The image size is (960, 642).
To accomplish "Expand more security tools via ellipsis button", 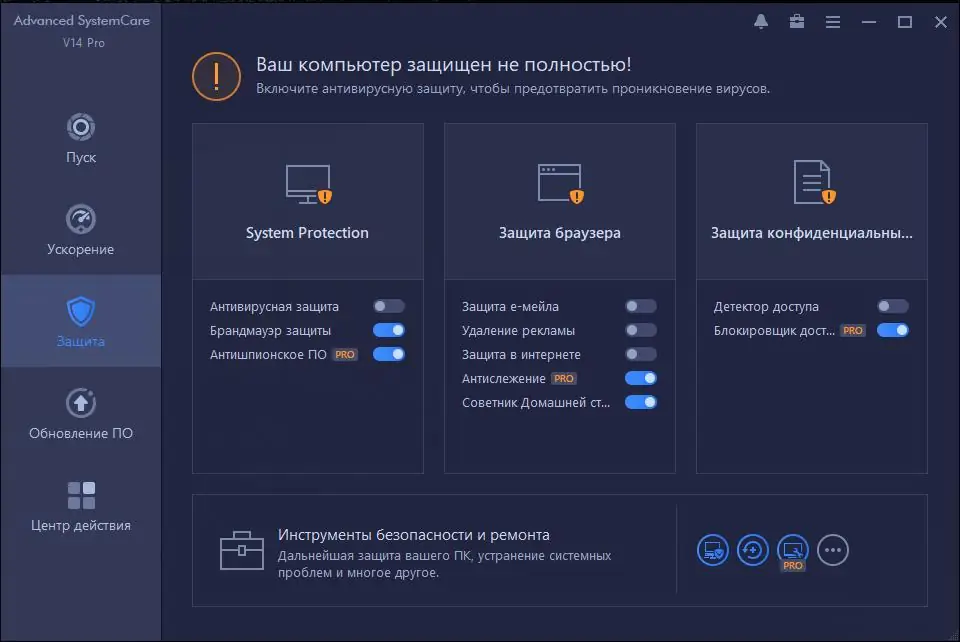I will coord(833,550).
